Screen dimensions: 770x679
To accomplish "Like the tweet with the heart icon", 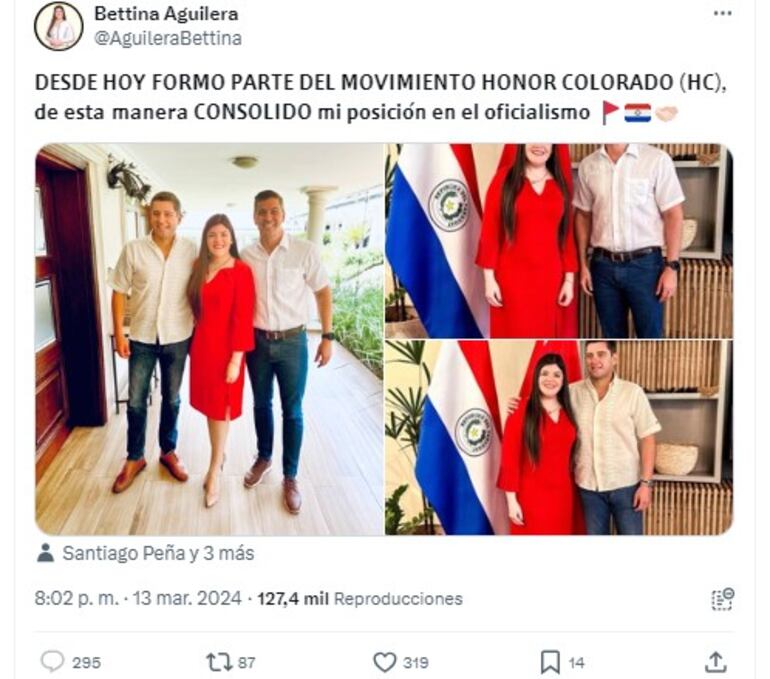I will coord(385,662).
